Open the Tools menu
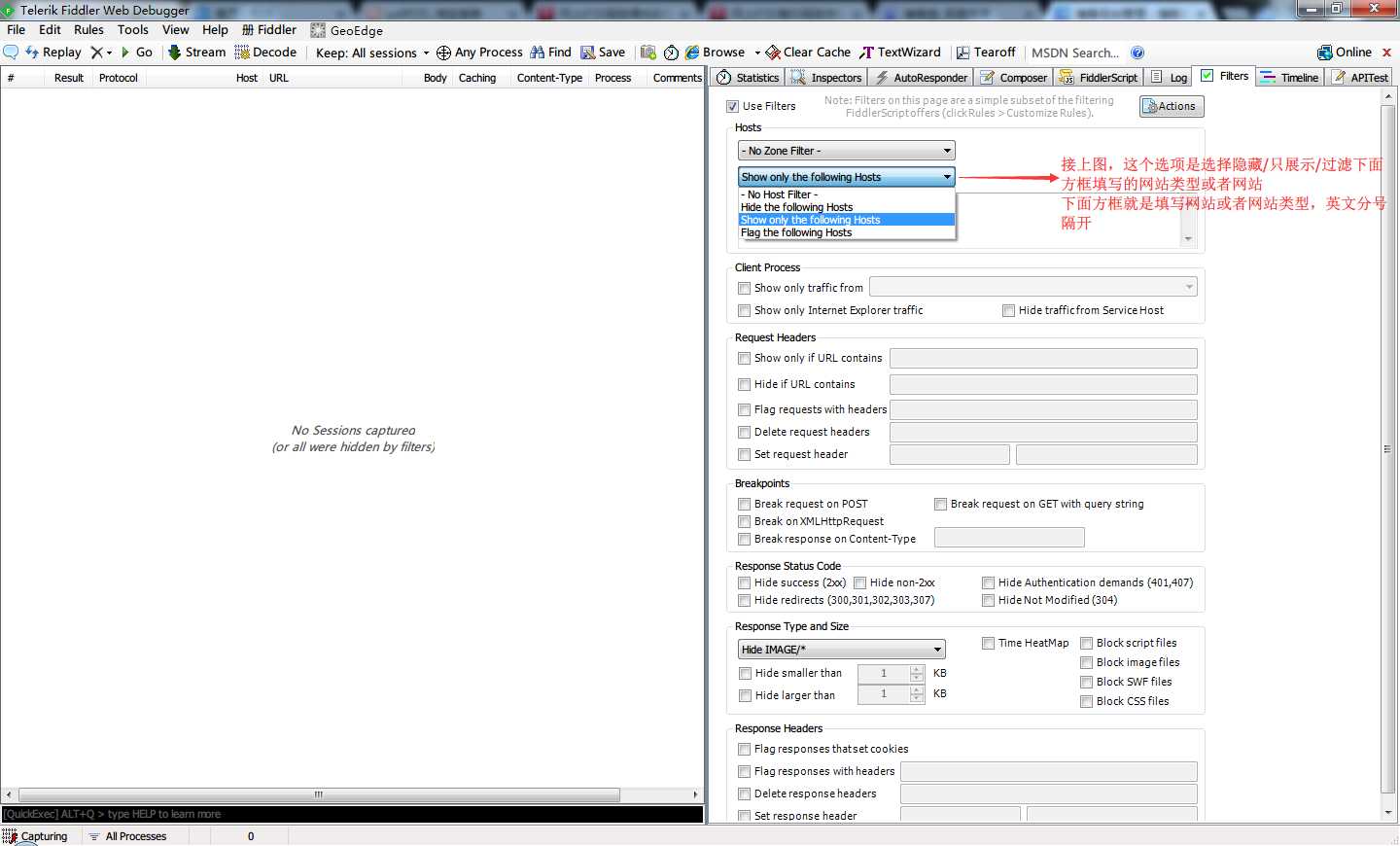The height and width of the screenshot is (846, 1400). pyautogui.click(x=133, y=30)
